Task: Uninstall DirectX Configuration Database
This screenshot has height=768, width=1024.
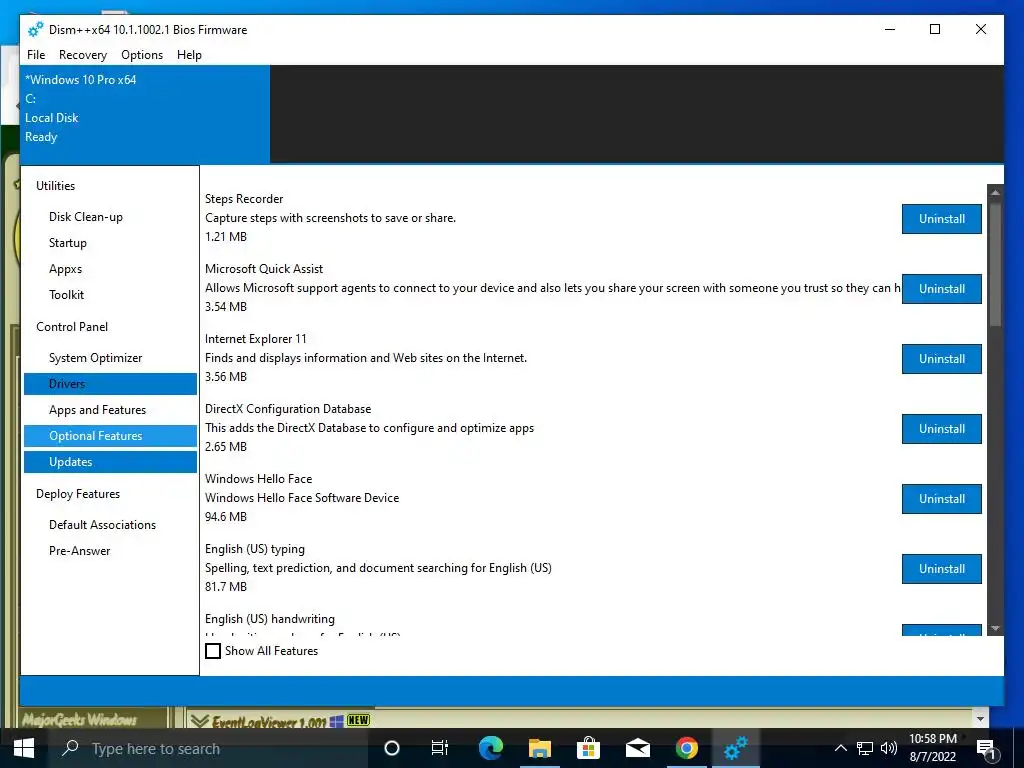Action: [942, 429]
